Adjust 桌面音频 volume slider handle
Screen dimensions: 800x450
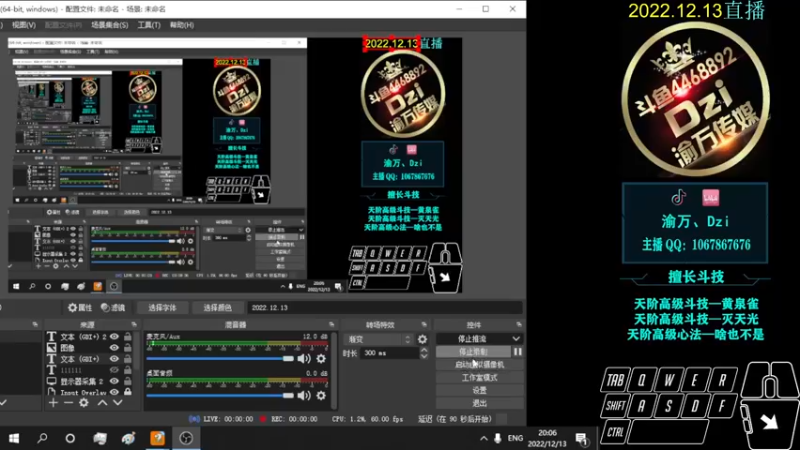tap(288, 395)
